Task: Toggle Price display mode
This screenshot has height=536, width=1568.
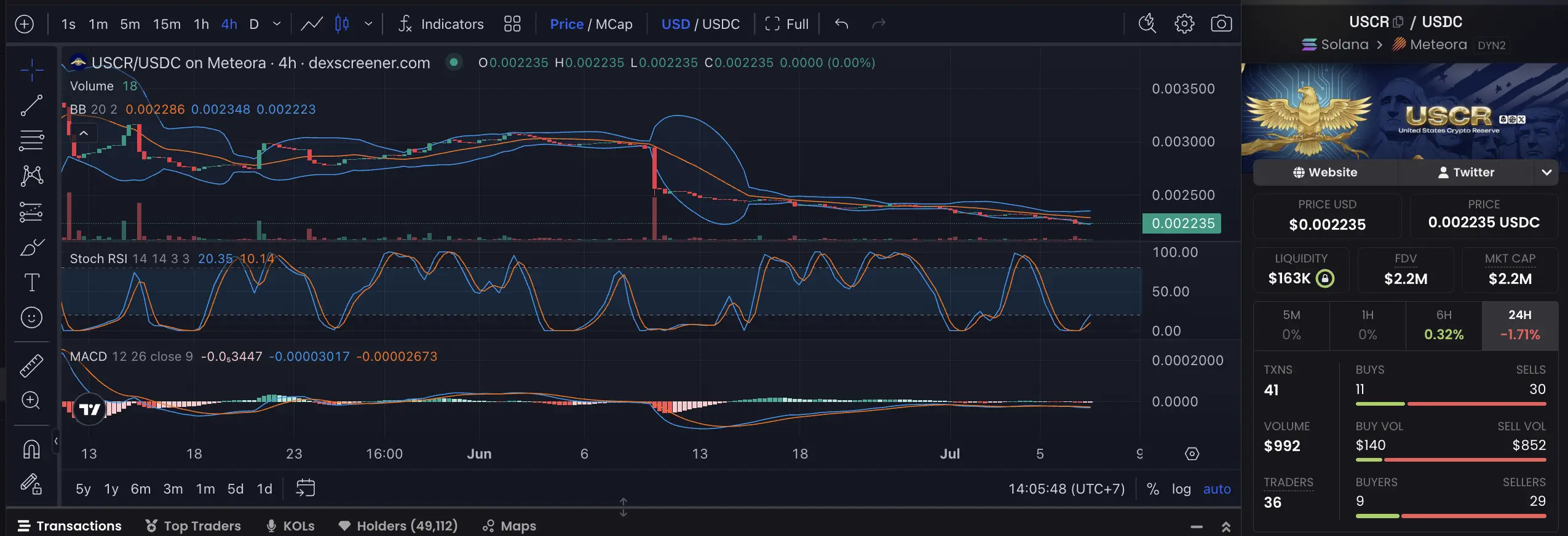Action: (x=566, y=24)
